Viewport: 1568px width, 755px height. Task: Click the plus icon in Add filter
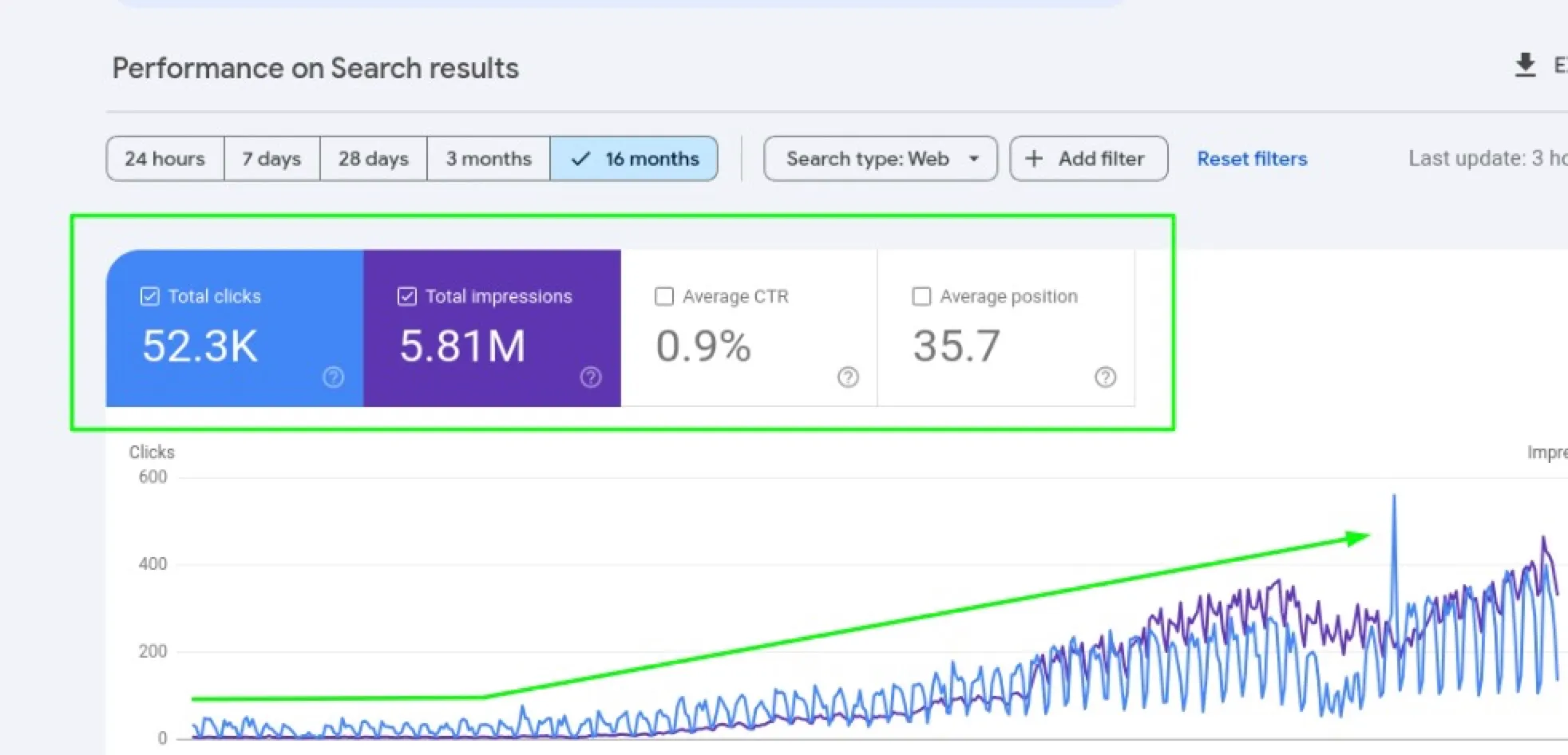tap(1034, 159)
